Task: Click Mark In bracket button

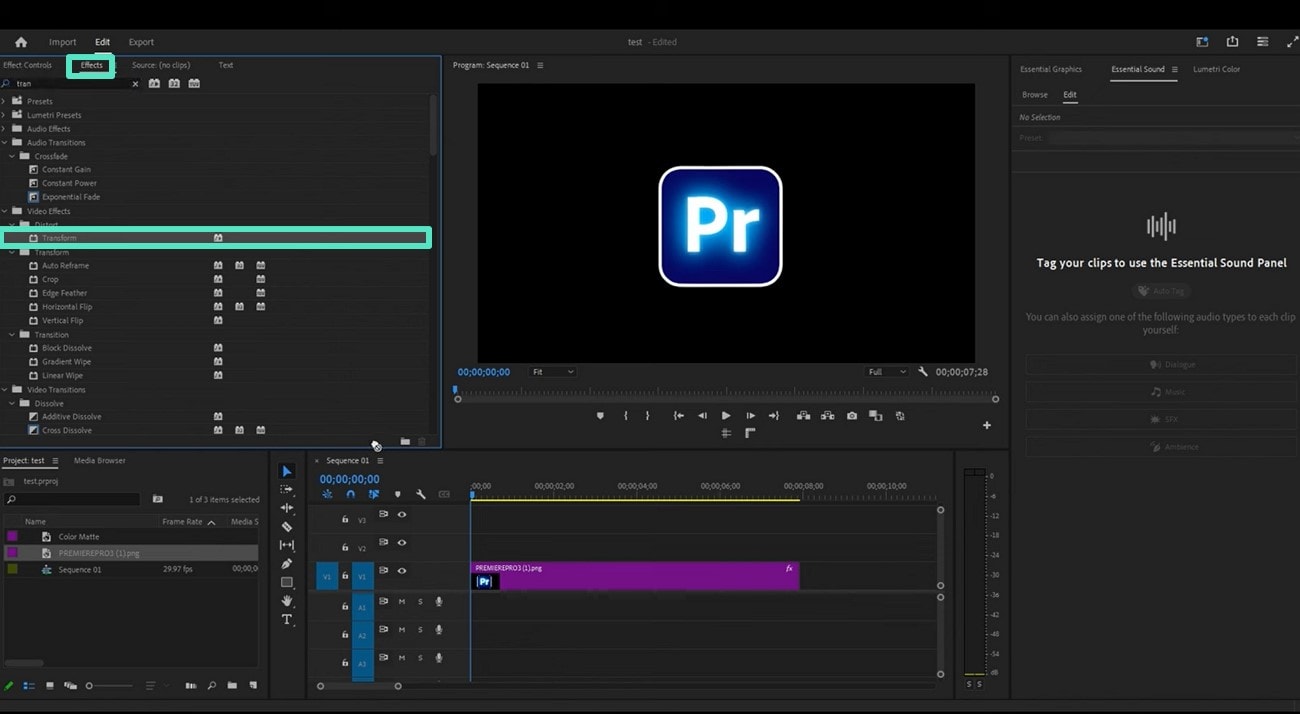Action: click(626, 416)
